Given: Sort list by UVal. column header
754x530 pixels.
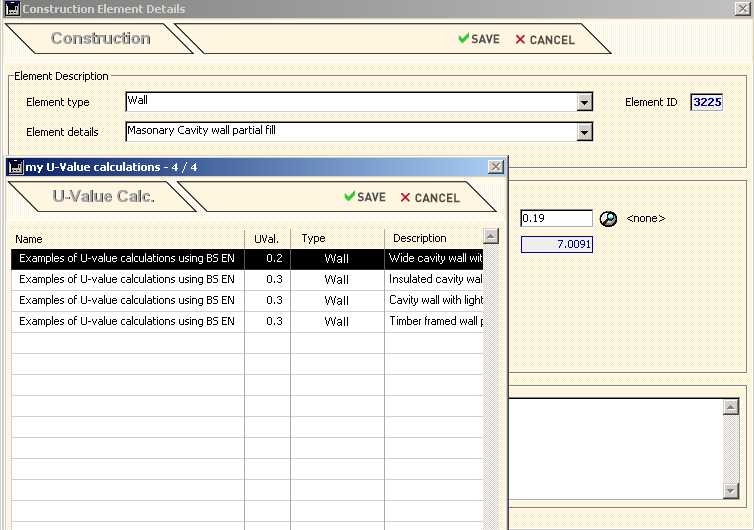Looking at the screenshot, I should (267, 239).
